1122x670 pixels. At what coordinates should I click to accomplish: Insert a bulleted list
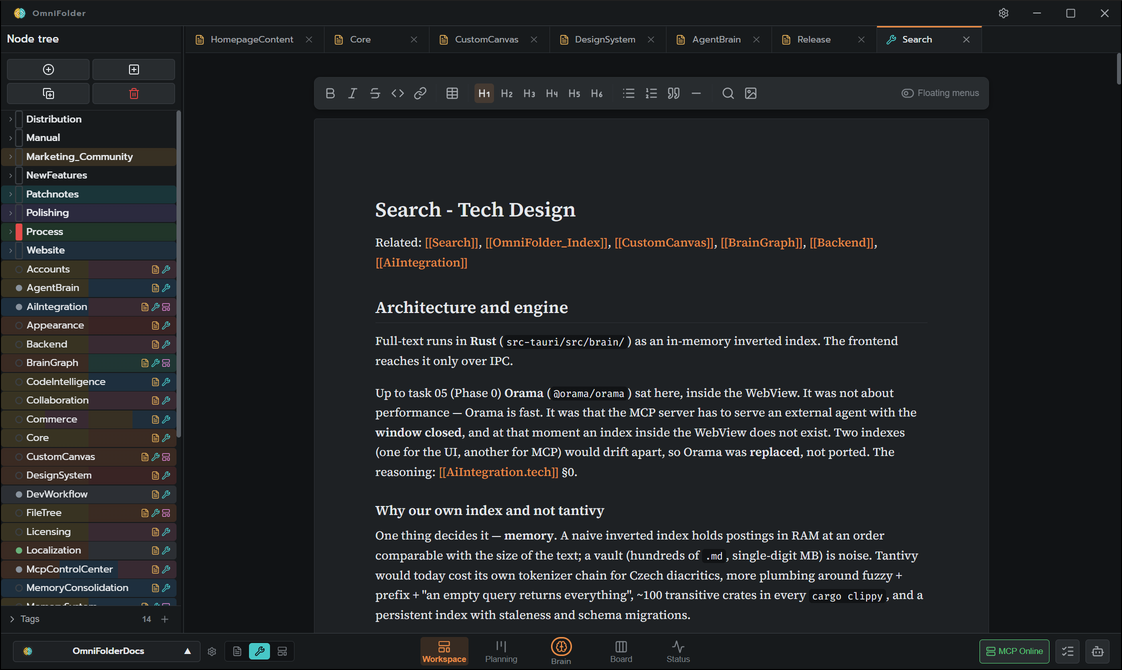628,93
